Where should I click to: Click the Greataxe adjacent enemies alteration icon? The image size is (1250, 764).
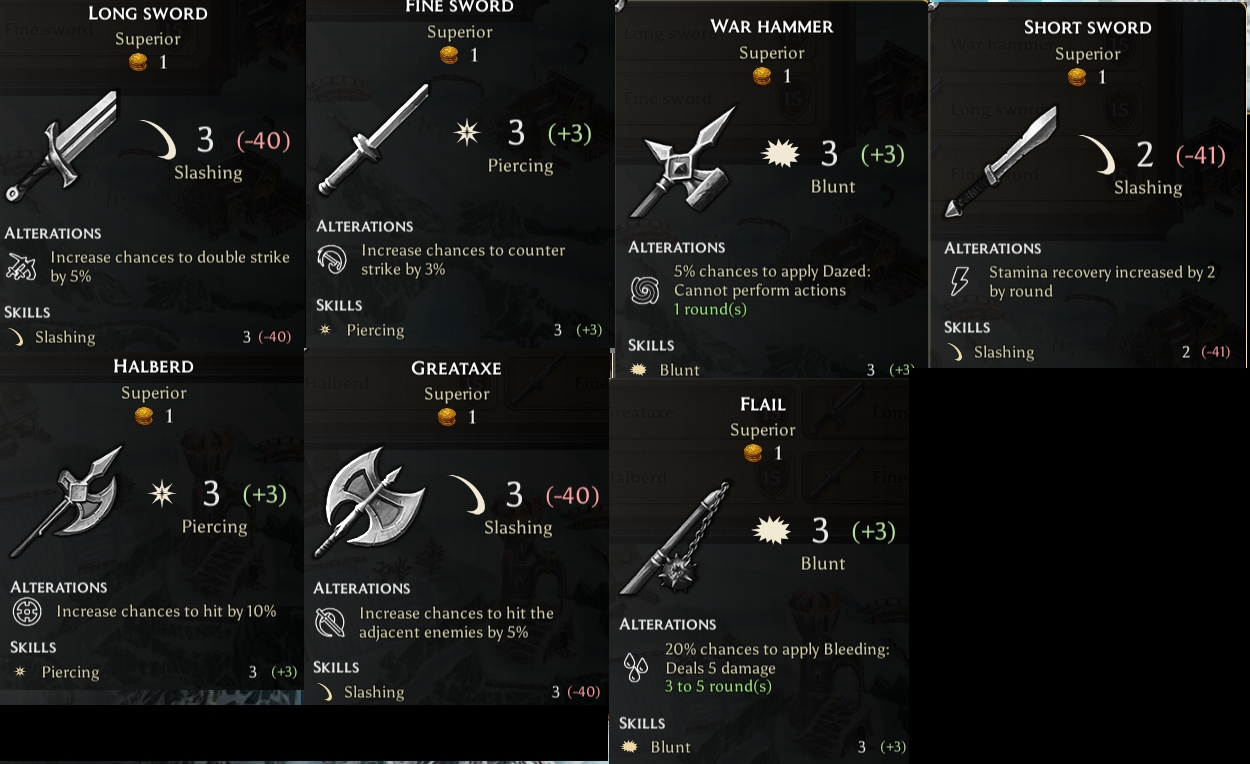coord(328,623)
